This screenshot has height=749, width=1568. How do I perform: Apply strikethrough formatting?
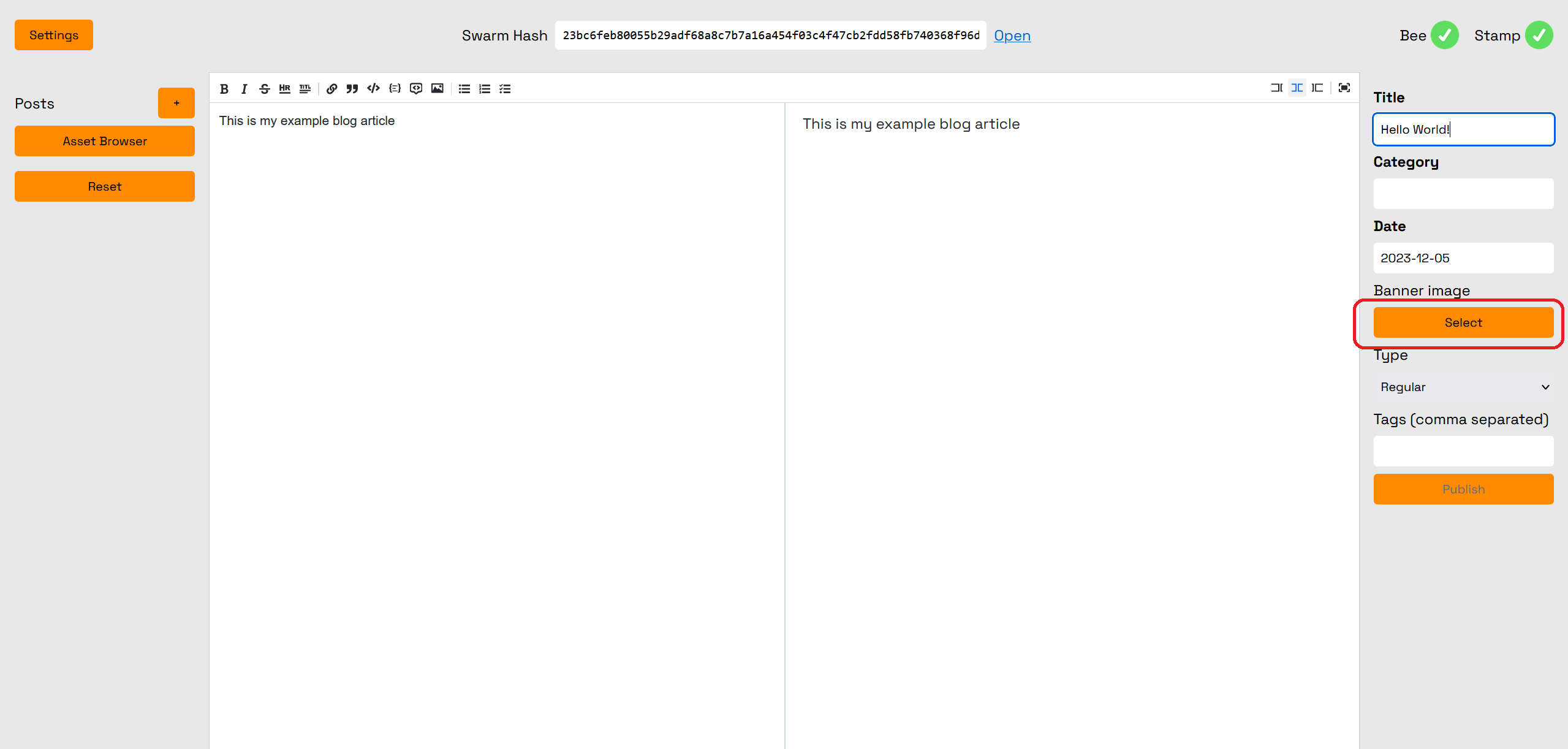click(264, 89)
